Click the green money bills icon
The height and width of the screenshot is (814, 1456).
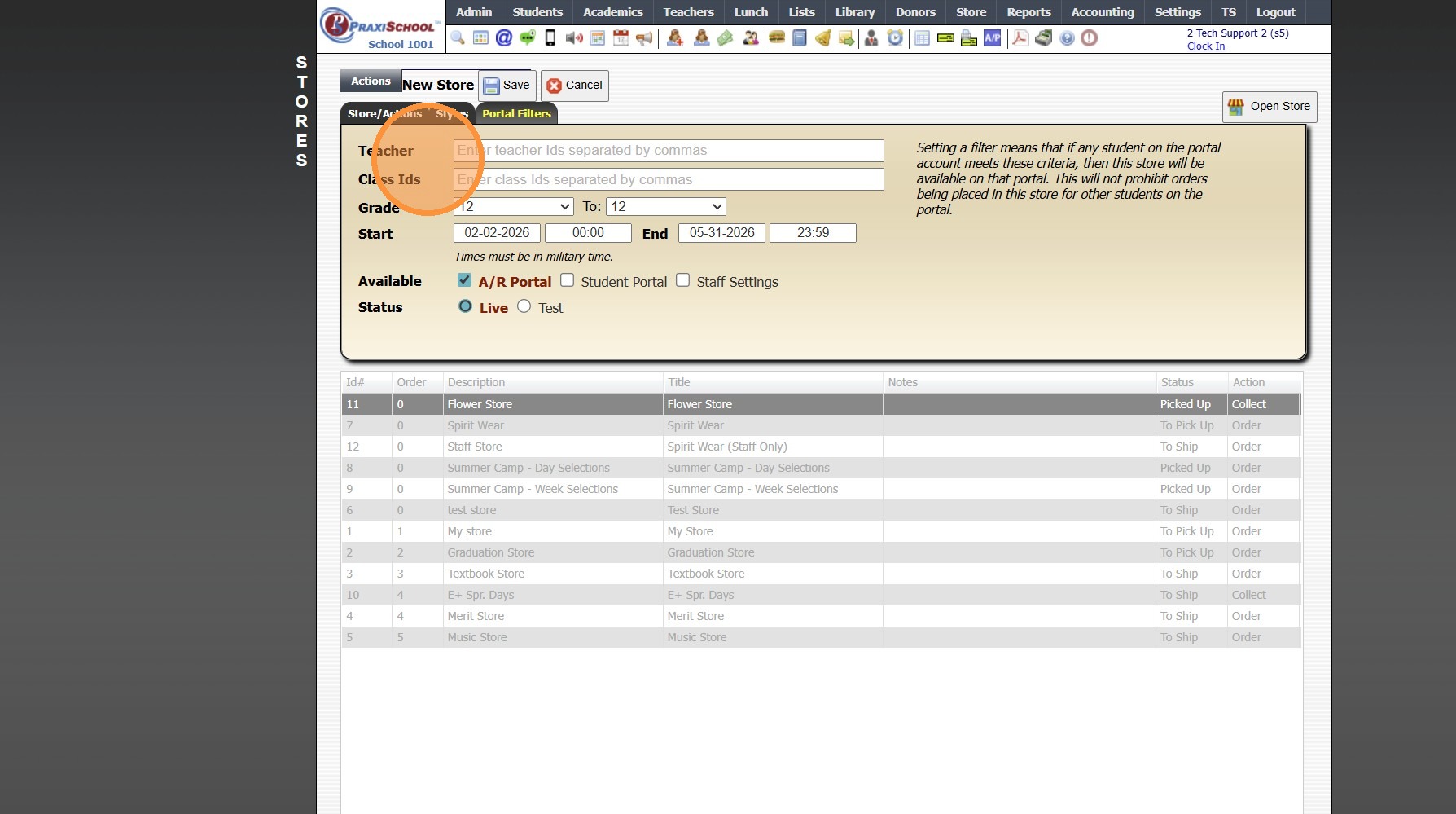725,38
